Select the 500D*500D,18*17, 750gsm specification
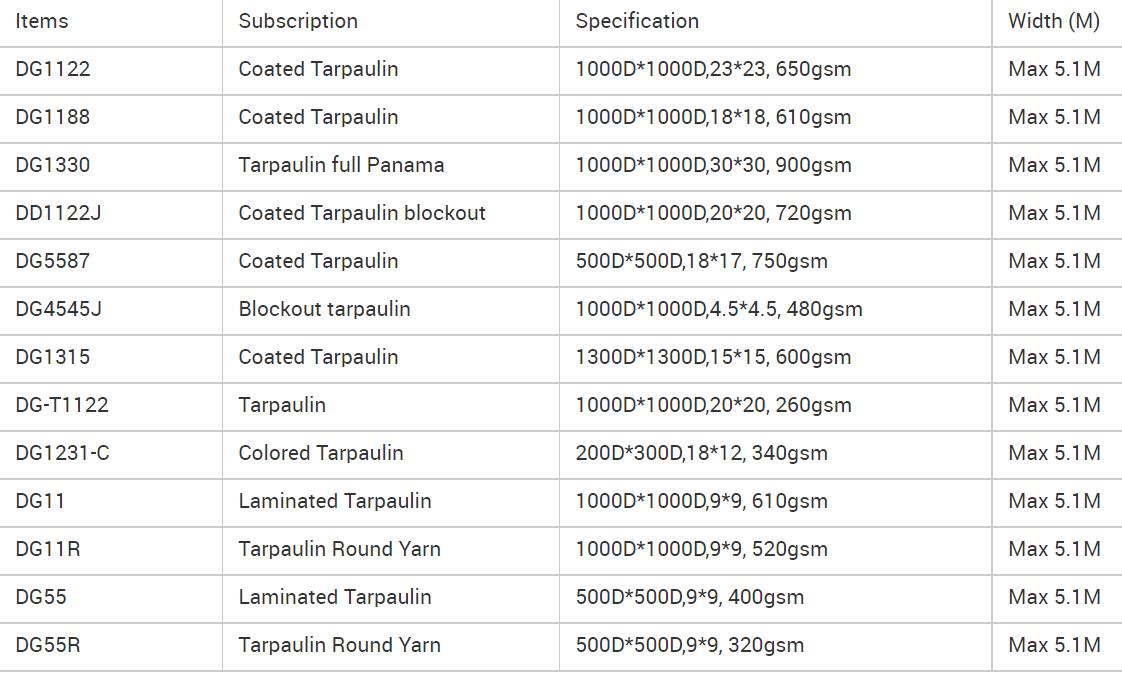Screen dimensions: 1122x675 point(701,261)
